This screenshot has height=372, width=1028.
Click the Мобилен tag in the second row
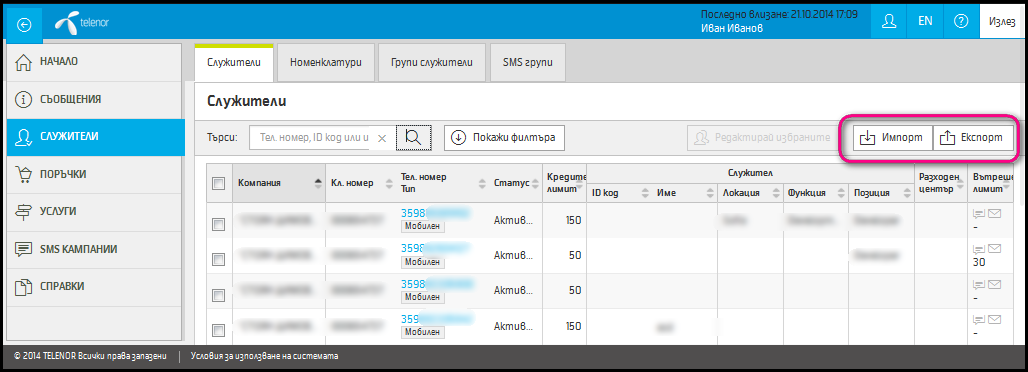[423, 262]
